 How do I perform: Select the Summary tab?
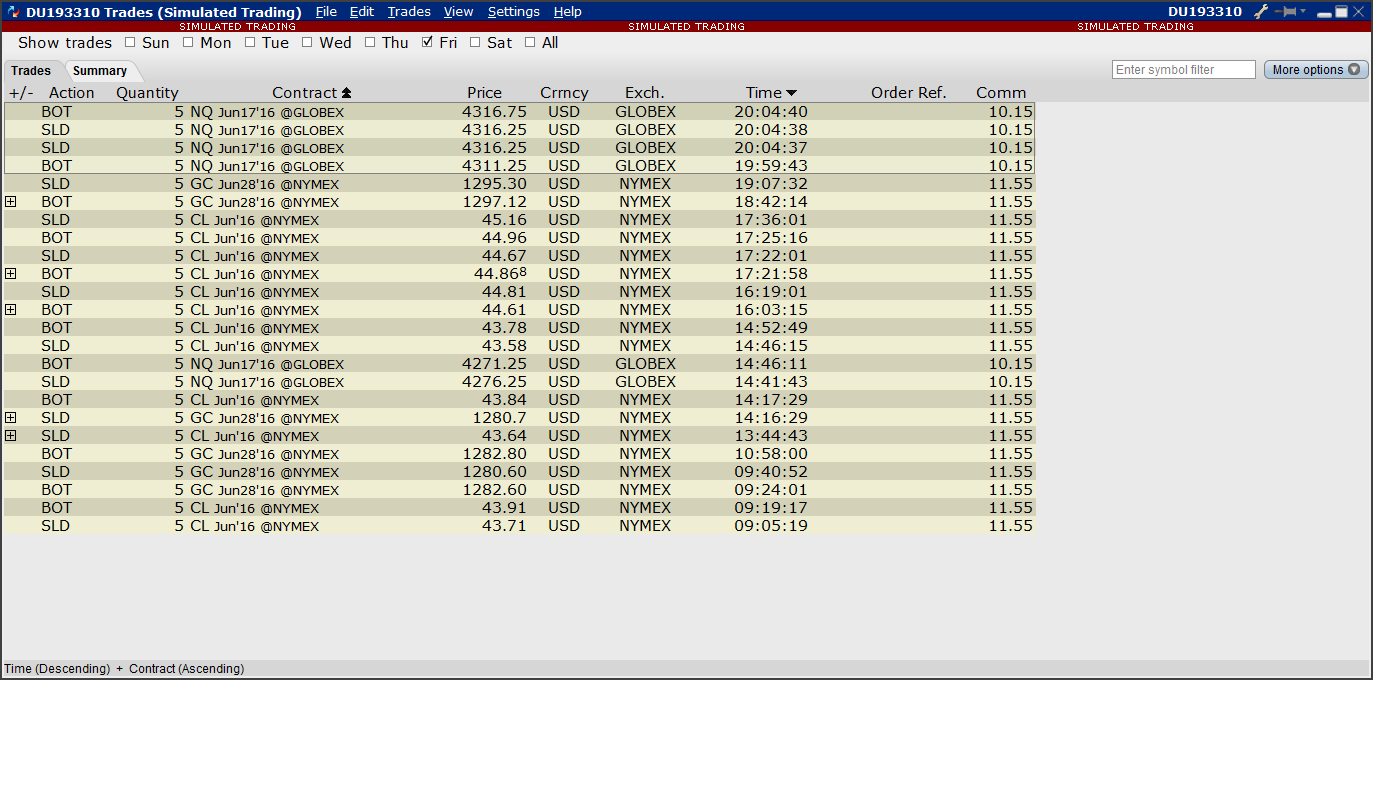100,71
